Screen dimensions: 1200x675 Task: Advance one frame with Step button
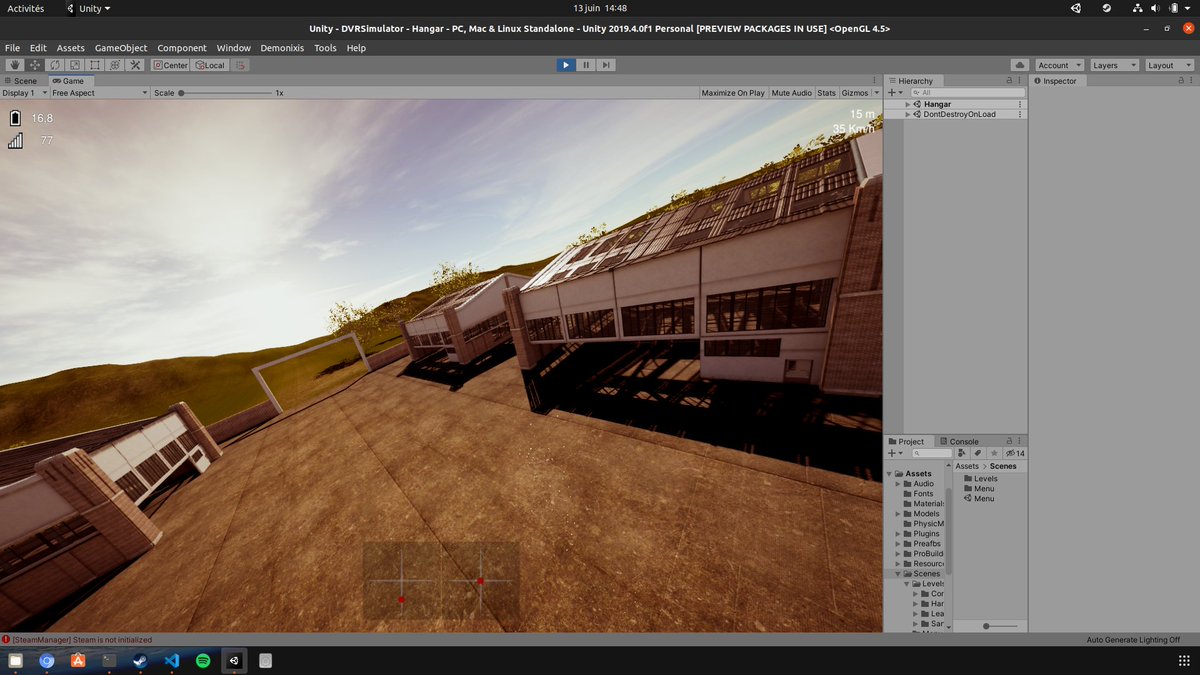[606, 65]
